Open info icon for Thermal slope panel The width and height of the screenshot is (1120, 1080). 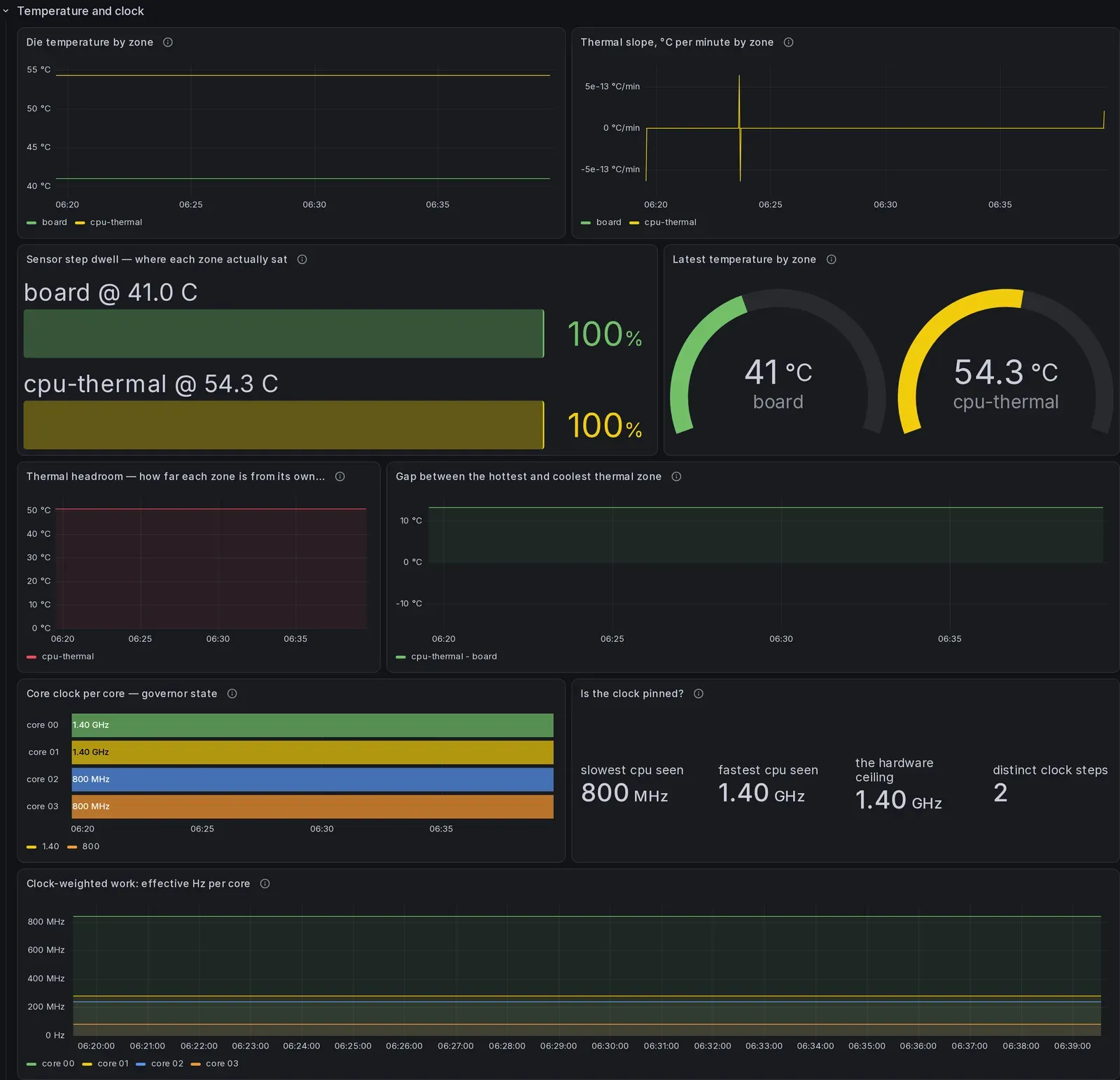788,42
